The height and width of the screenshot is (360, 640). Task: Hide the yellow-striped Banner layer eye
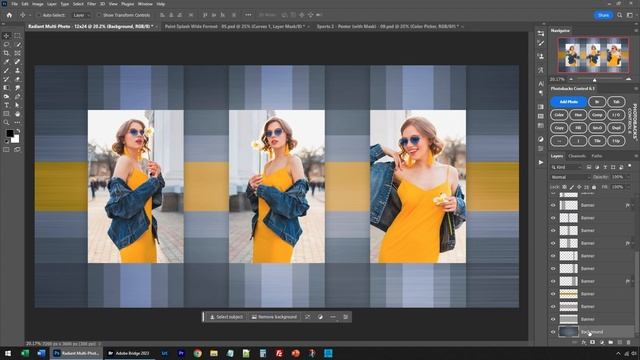[x=553, y=294]
